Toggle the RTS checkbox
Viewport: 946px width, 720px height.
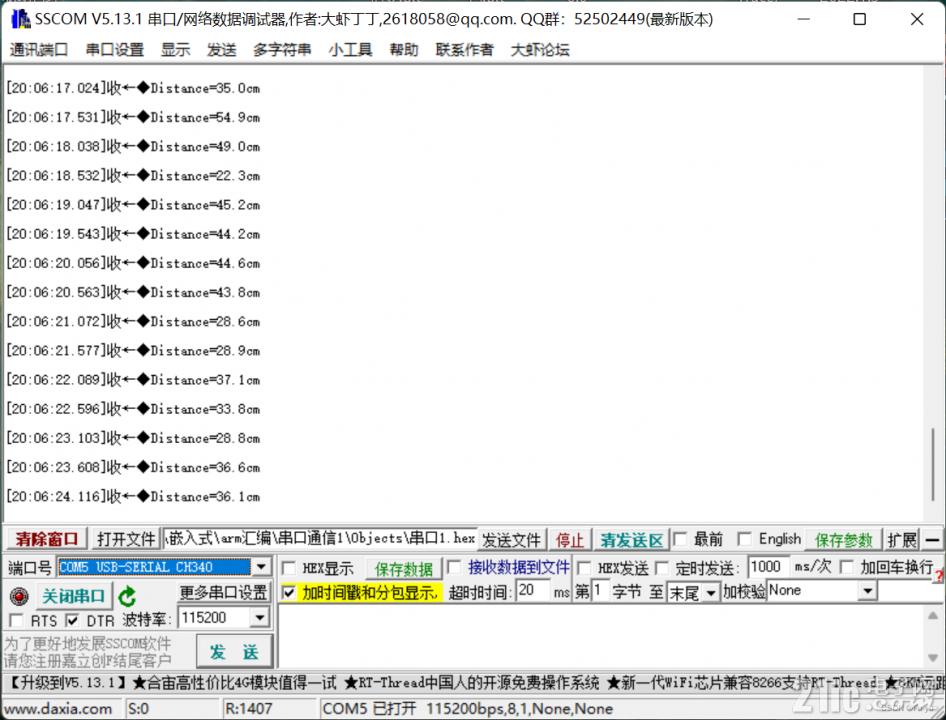coord(16,620)
